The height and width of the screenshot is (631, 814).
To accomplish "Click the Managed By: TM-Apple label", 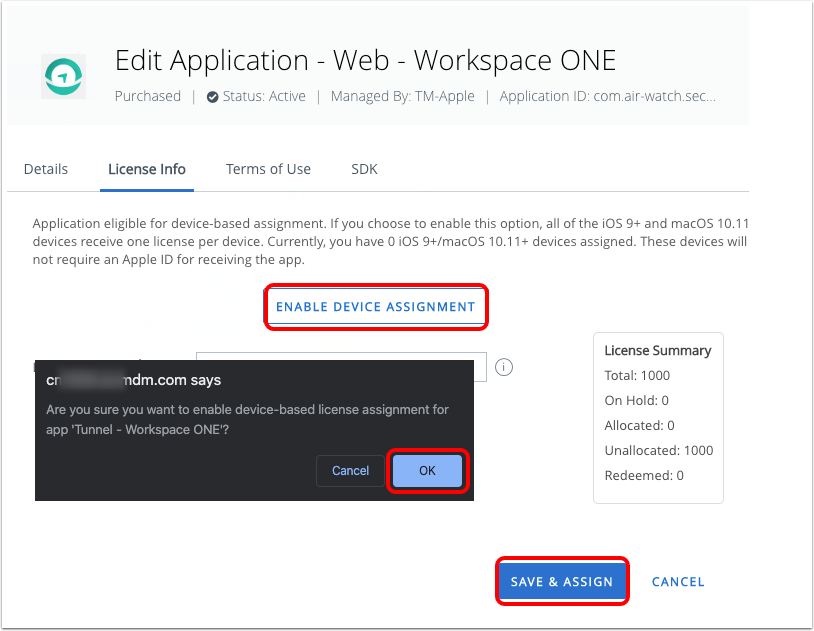I will [404, 97].
